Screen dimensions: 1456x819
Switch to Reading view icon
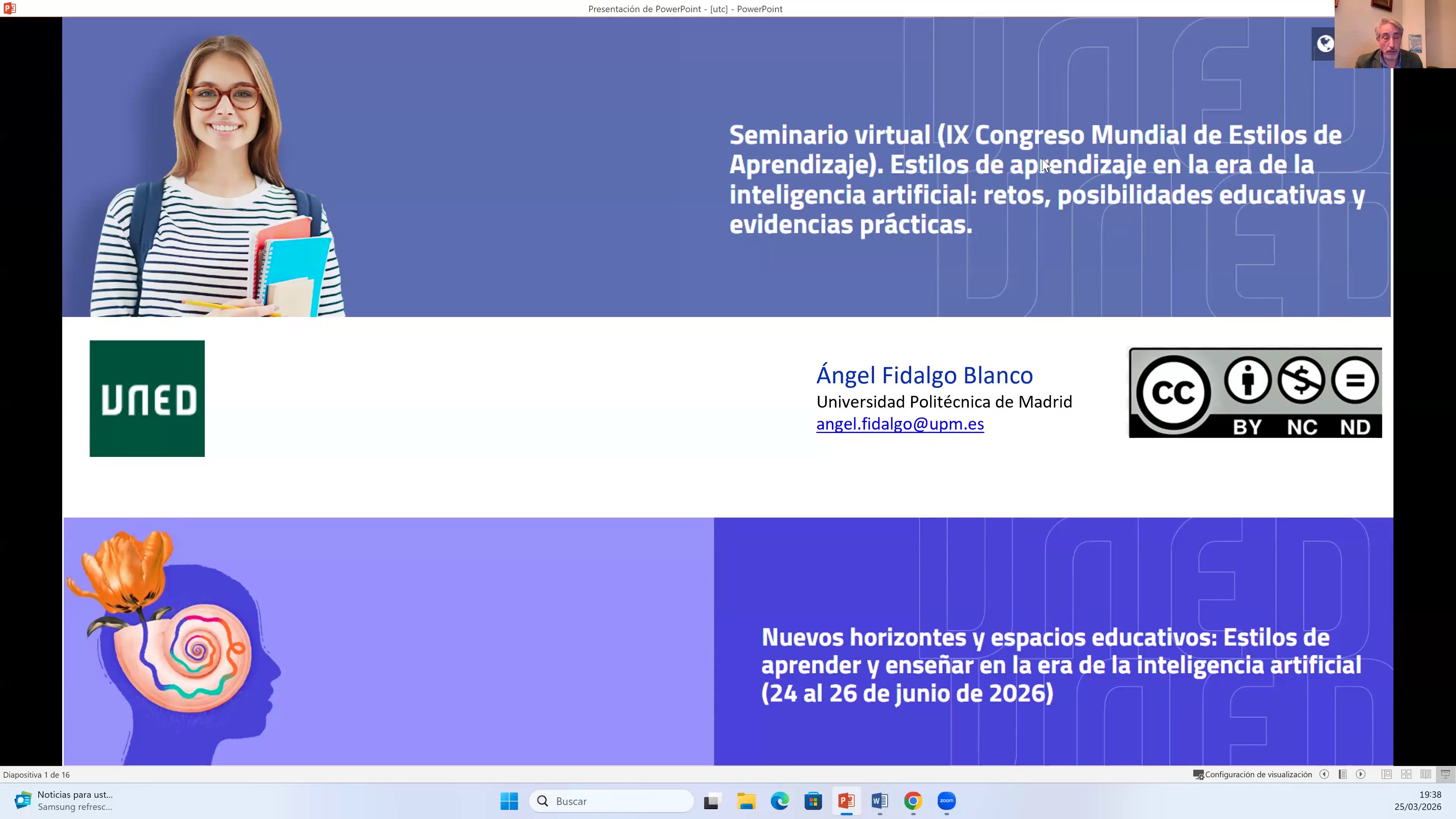click(x=1426, y=774)
